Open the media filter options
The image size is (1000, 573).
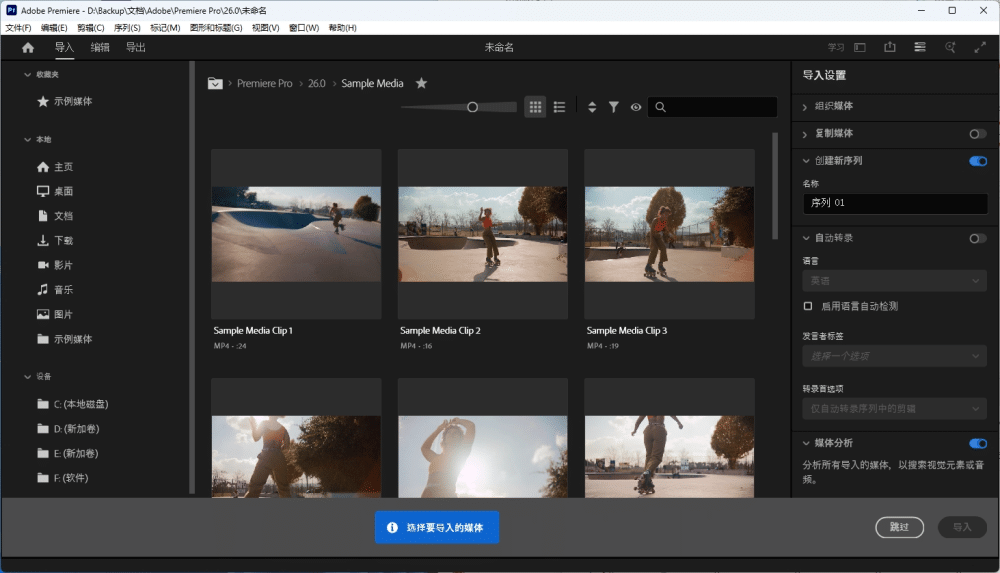(x=614, y=107)
